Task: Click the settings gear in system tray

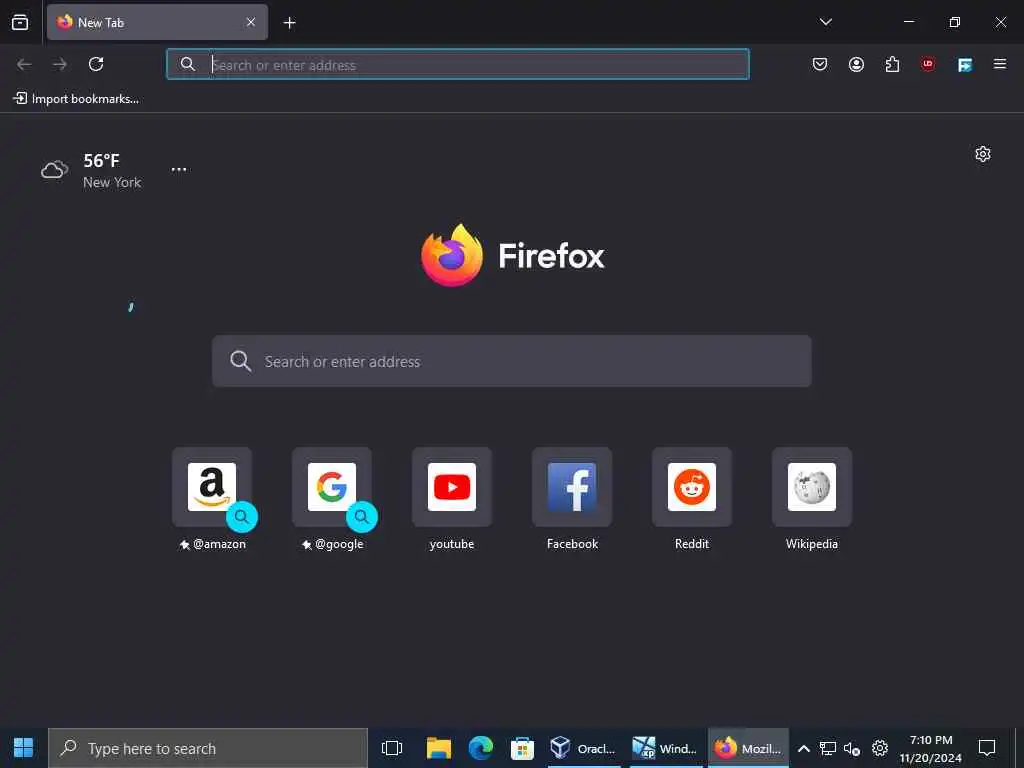Action: [x=880, y=748]
